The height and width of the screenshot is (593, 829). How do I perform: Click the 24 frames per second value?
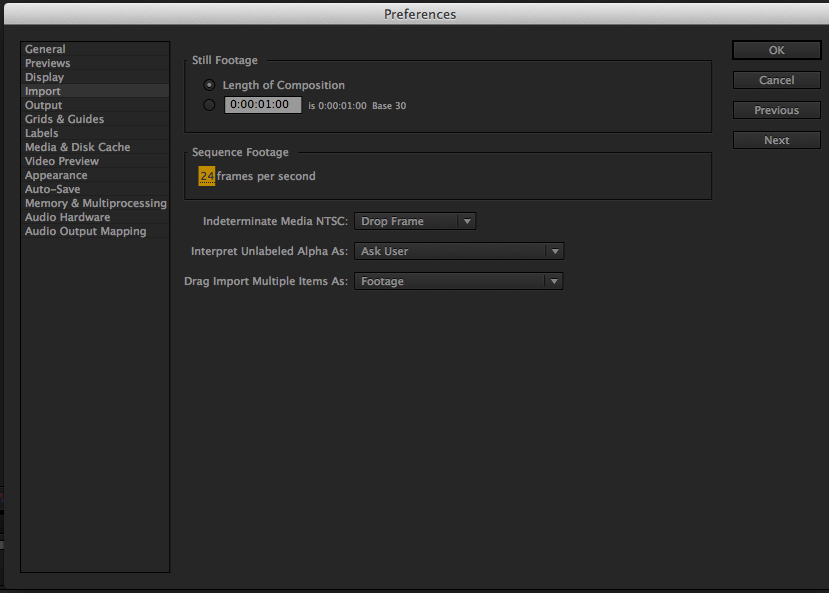[x=207, y=176]
